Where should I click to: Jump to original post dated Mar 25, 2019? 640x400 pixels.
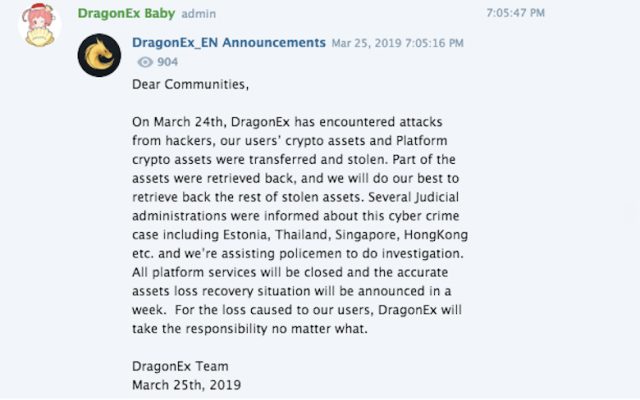(398, 43)
